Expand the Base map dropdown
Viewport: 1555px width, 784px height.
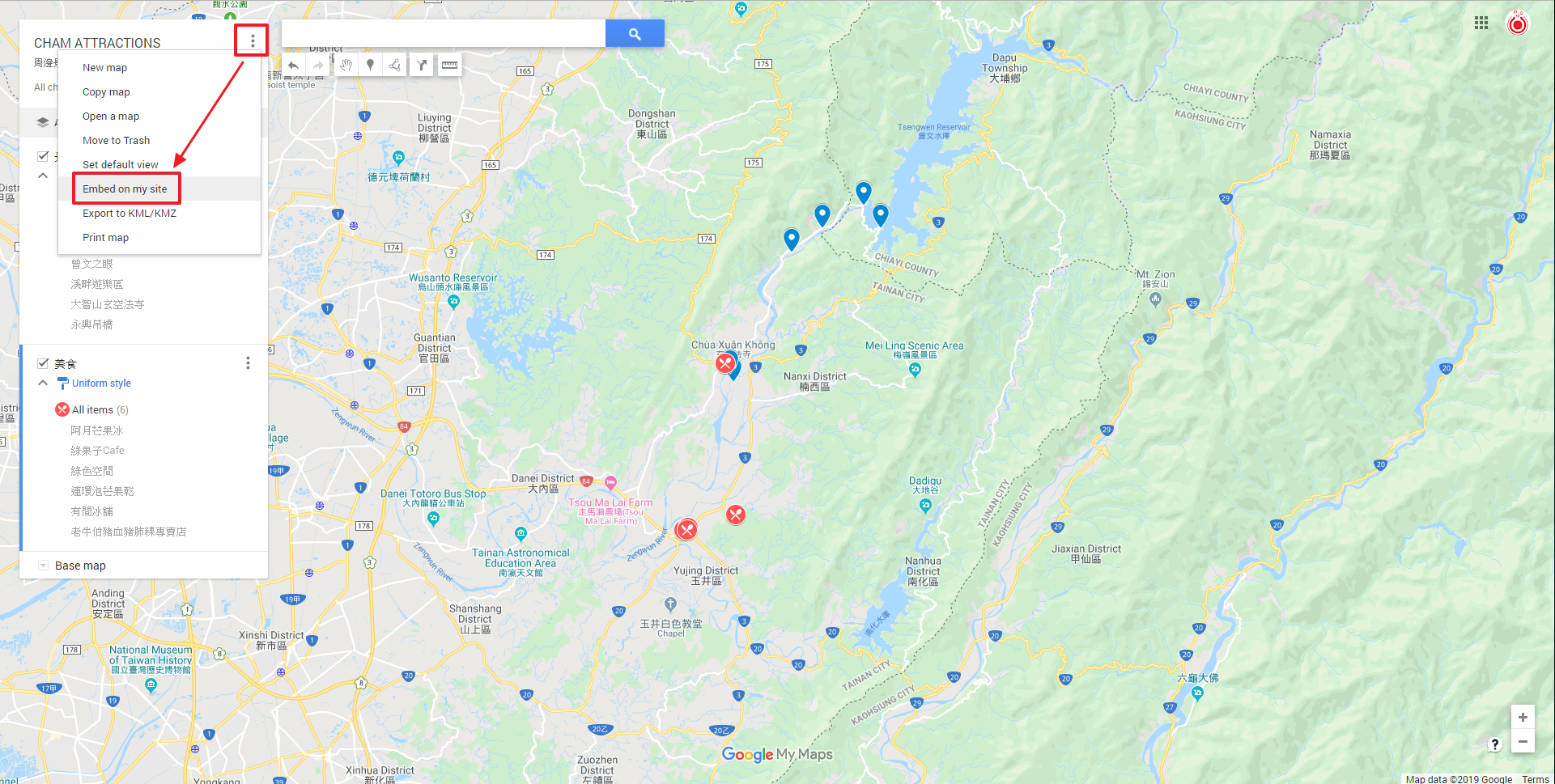coord(43,566)
